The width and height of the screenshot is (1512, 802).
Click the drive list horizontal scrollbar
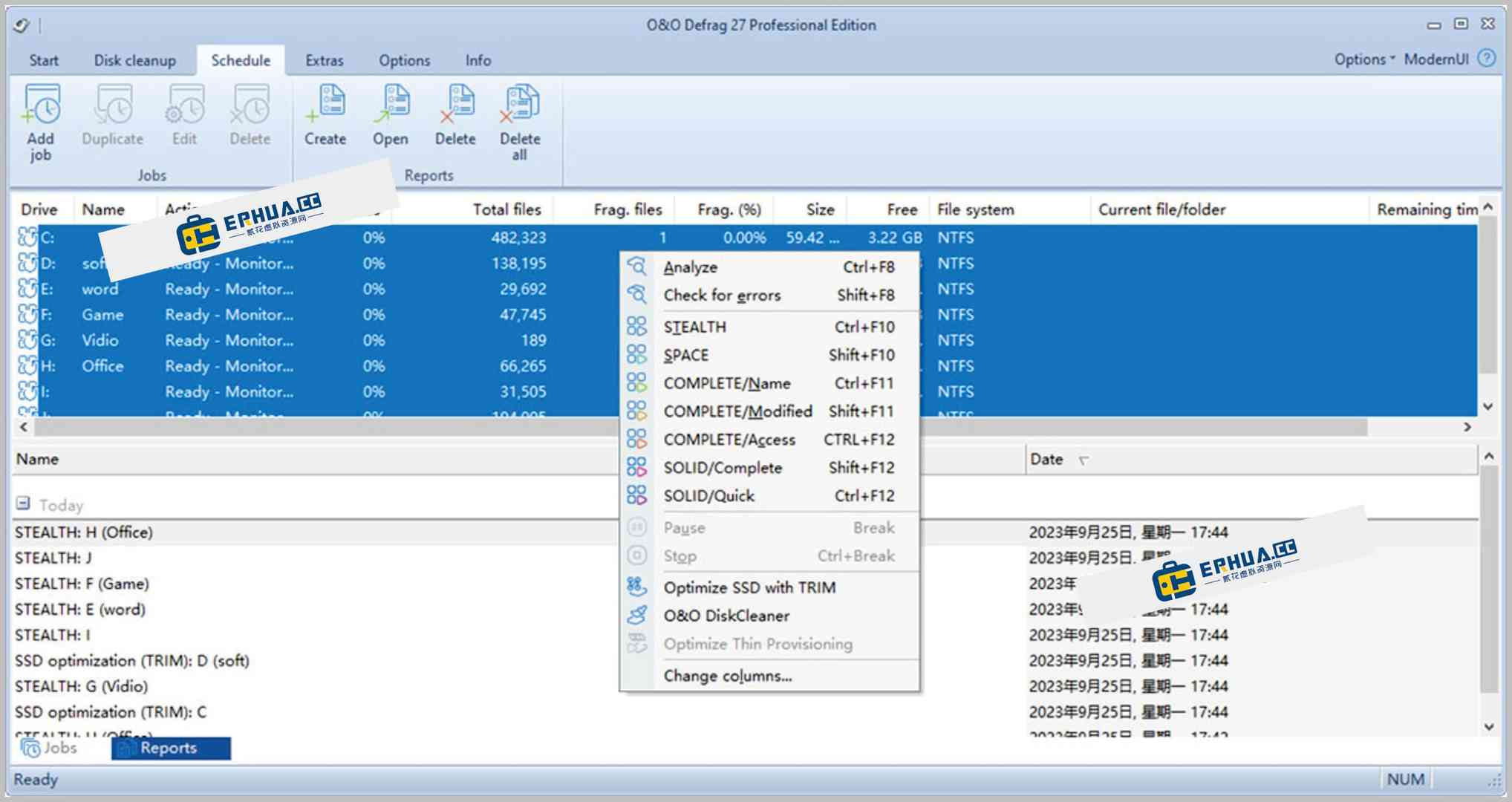pos(700,427)
